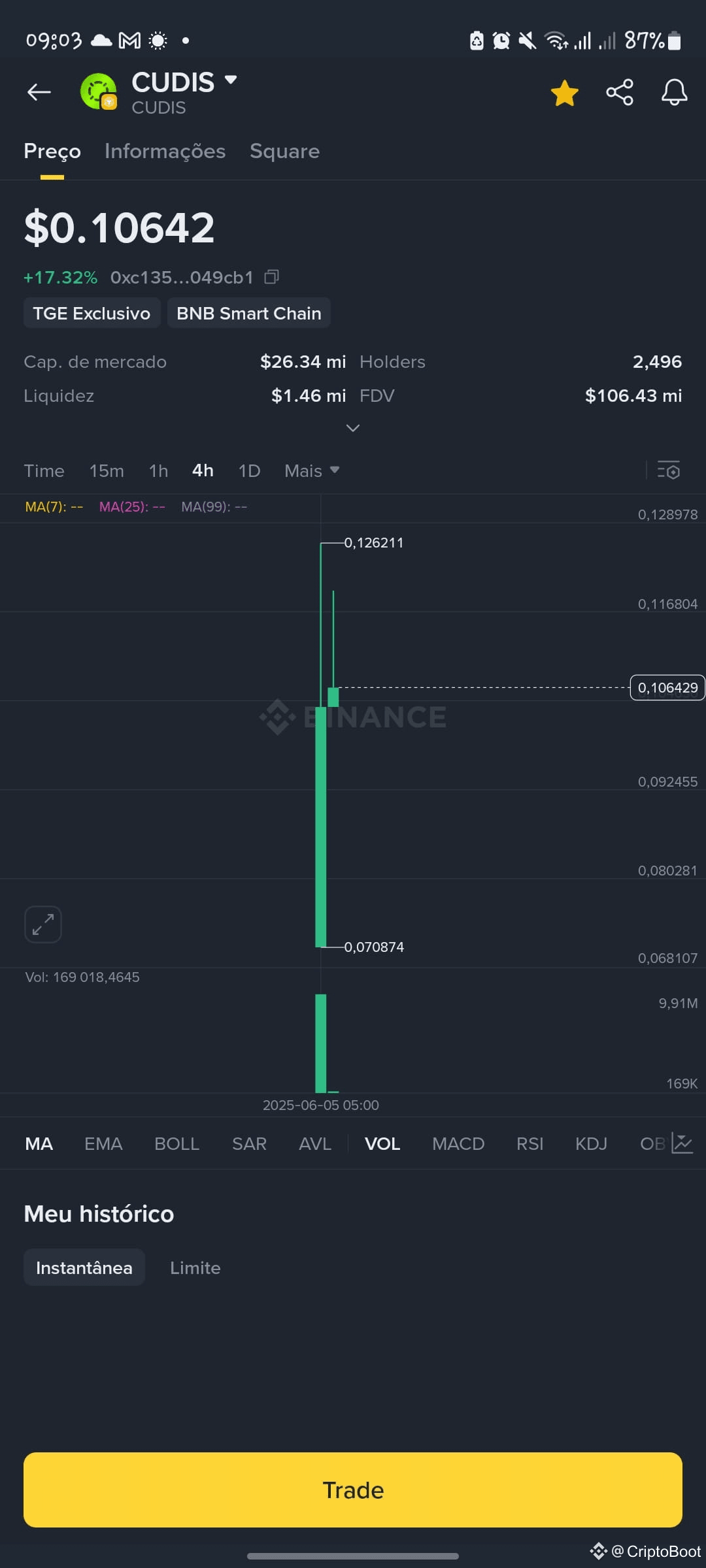This screenshot has width=706, height=1568.
Task: Select the 1h chart interval
Action: click(158, 470)
